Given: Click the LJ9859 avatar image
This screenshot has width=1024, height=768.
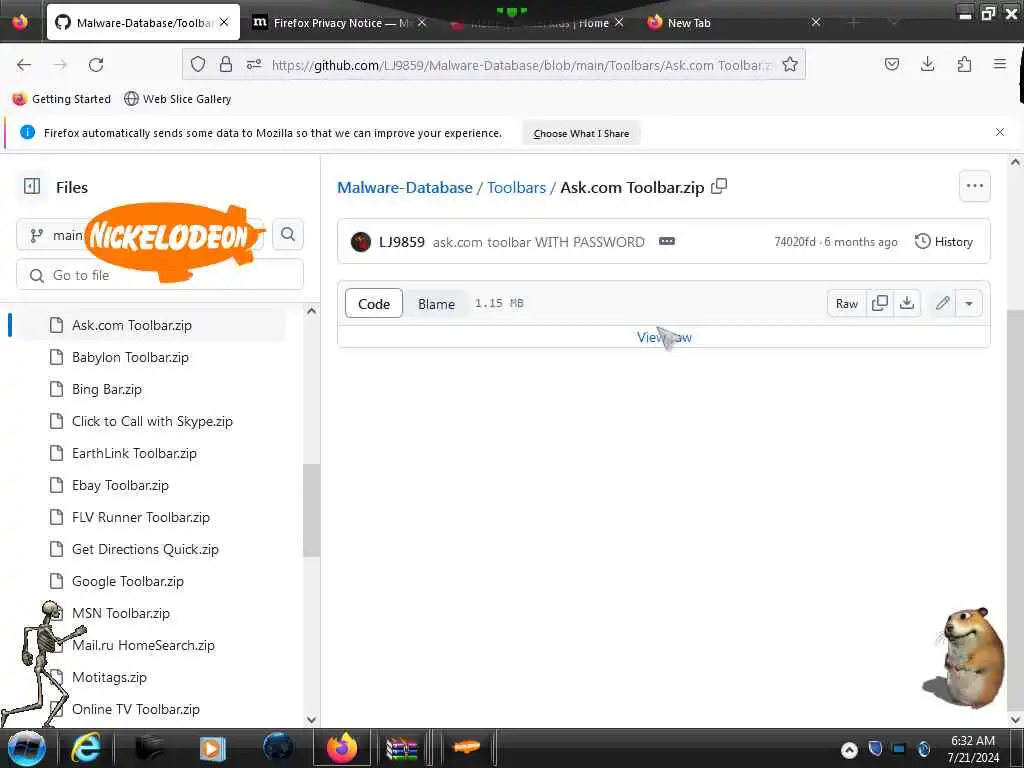Looking at the screenshot, I should click(361, 242).
